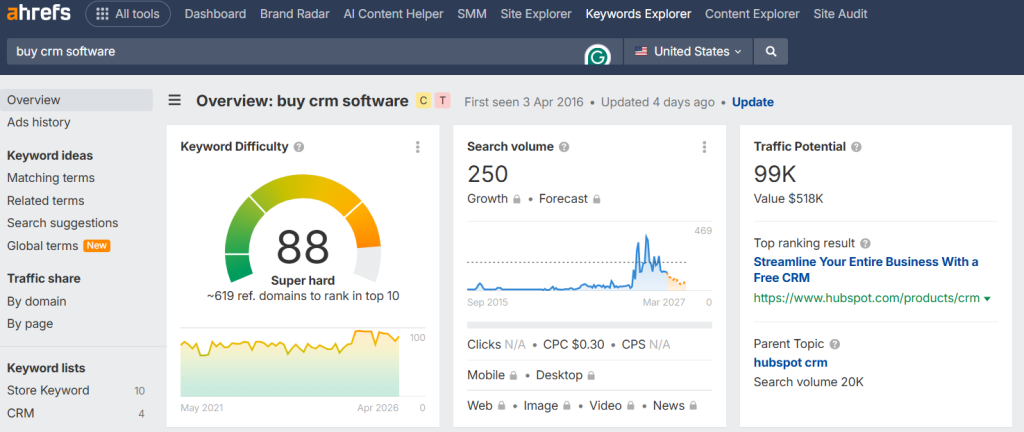Open the Streamline Your Entire Business link
Viewport: 1024px width, 432px height.
866,270
